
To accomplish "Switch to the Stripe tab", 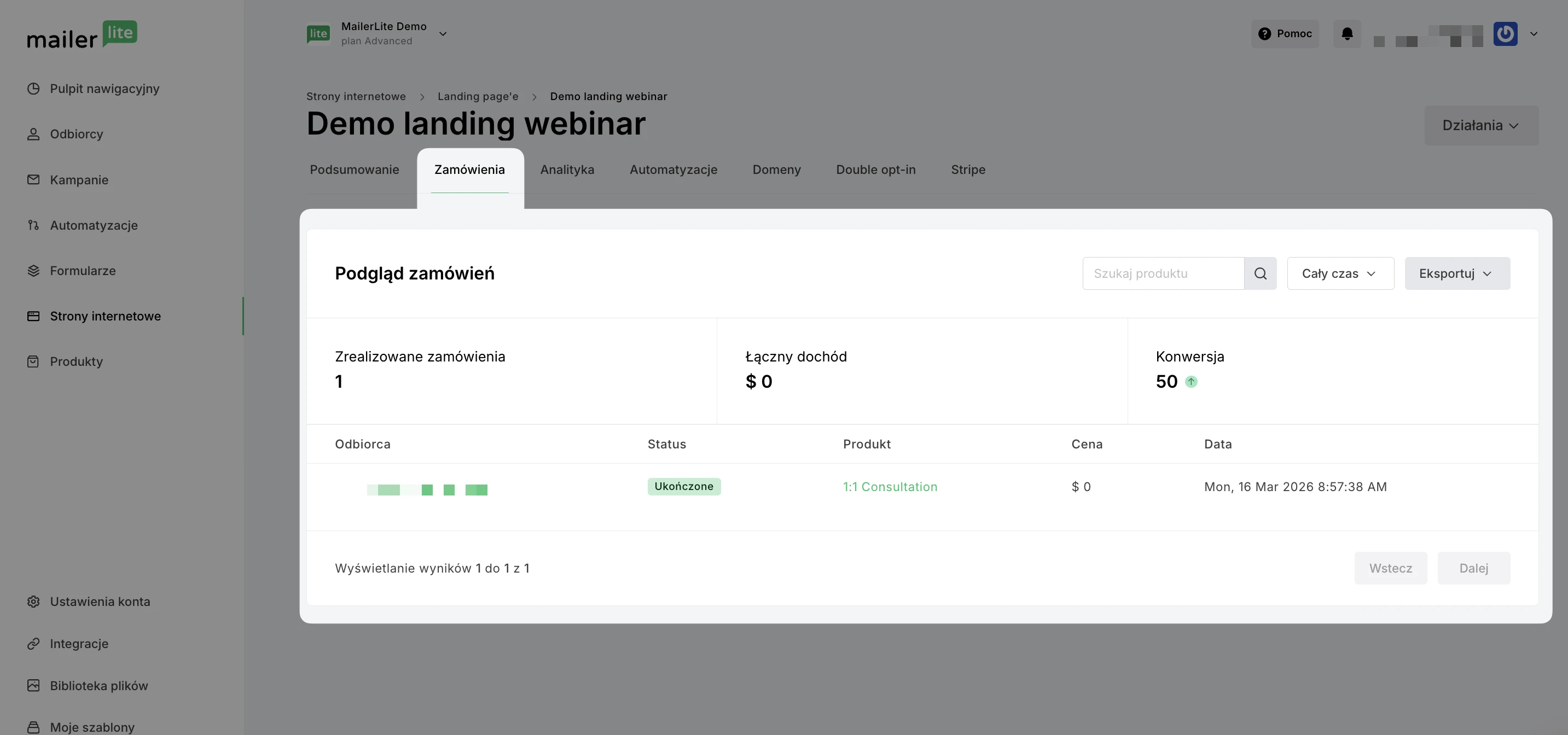I will [968, 170].
